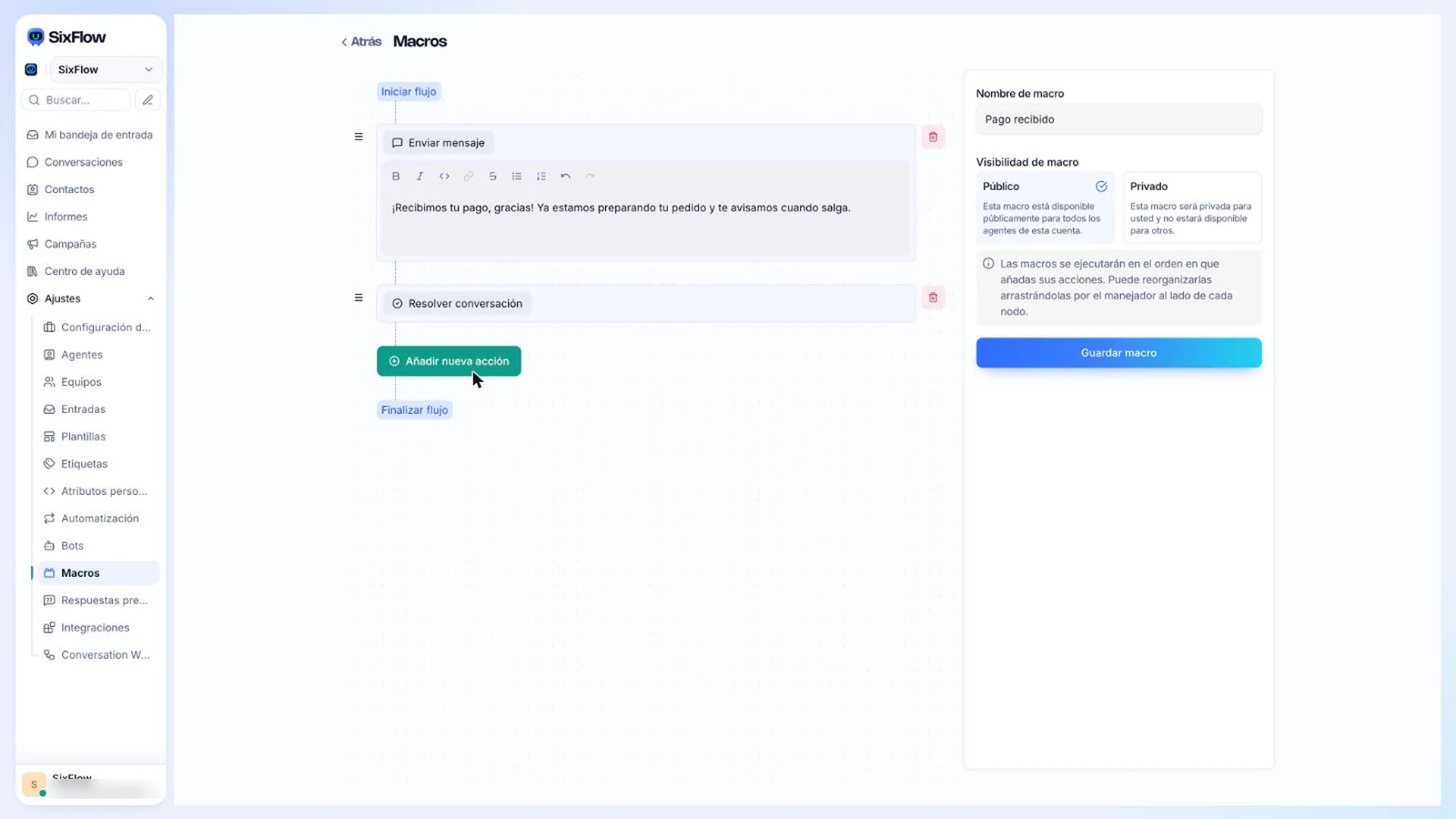
Task: Apply strikethrough formatting in message editor
Action: [x=492, y=177]
